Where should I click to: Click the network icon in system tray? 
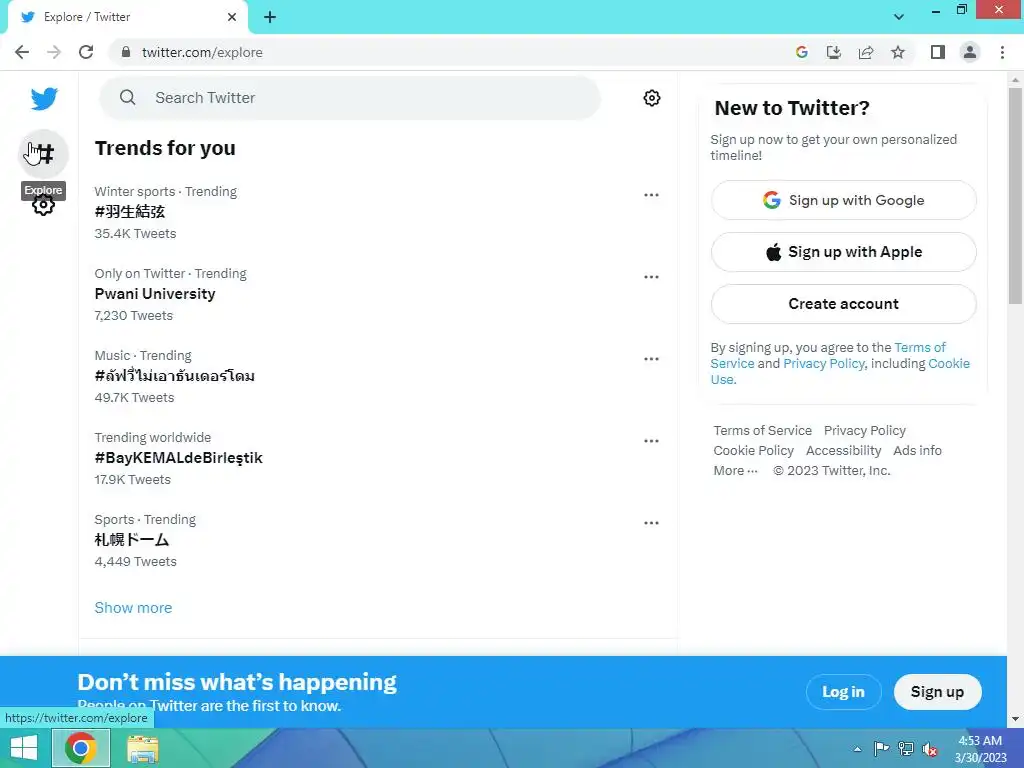click(906, 749)
